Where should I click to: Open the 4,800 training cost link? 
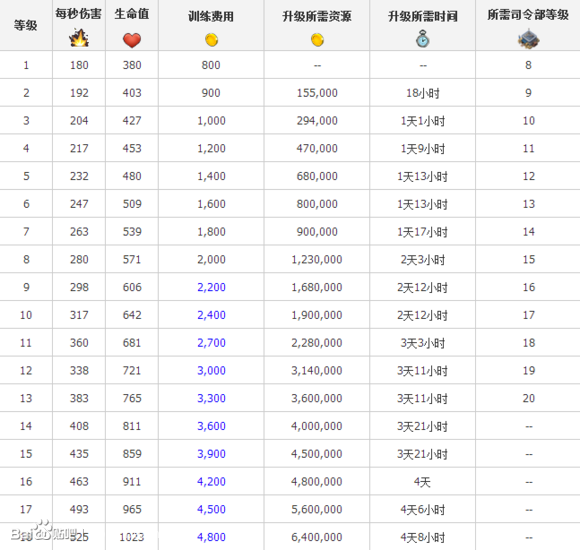(x=211, y=537)
